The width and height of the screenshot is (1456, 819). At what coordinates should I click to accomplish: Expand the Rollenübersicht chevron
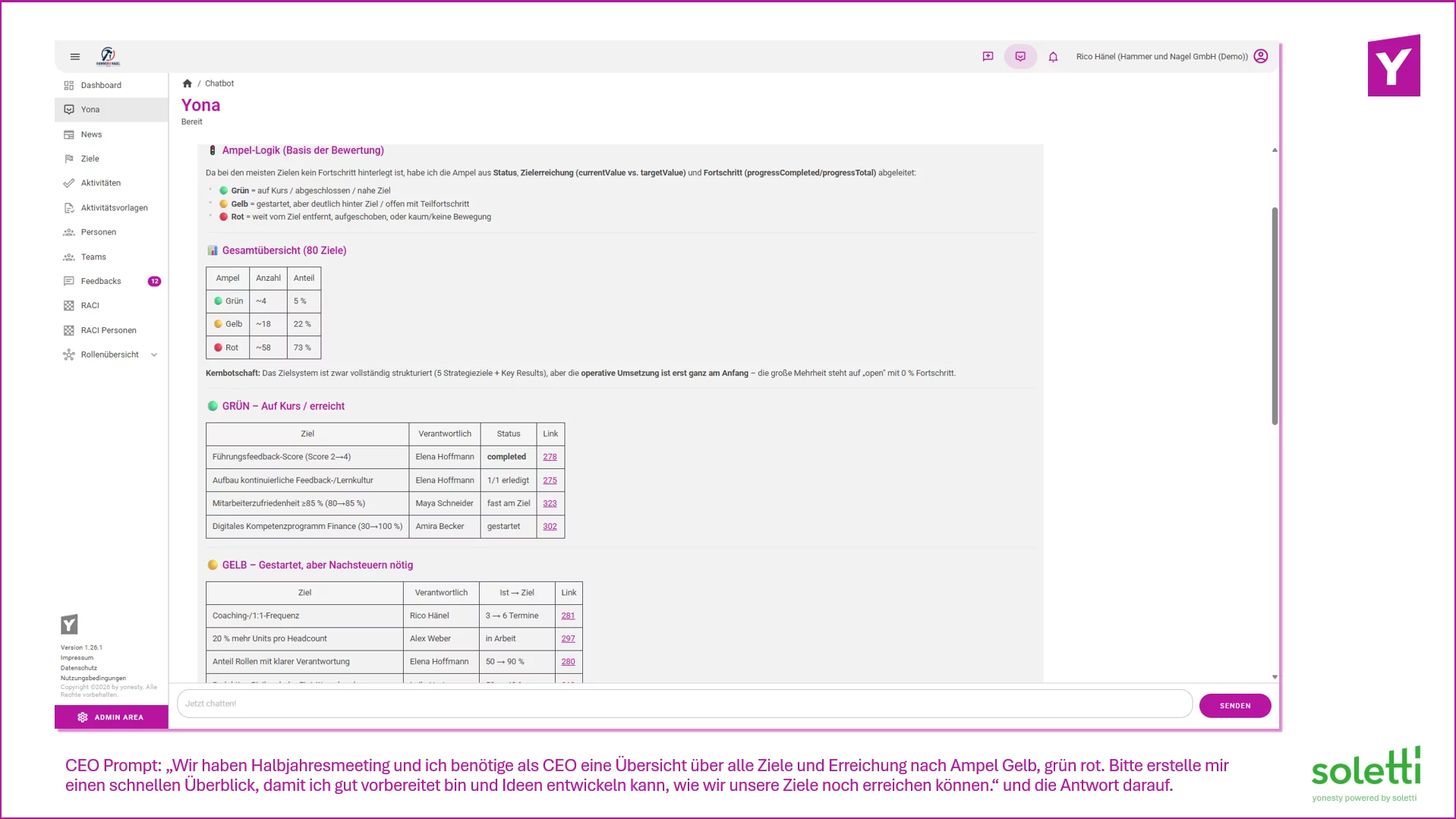(154, 354)
